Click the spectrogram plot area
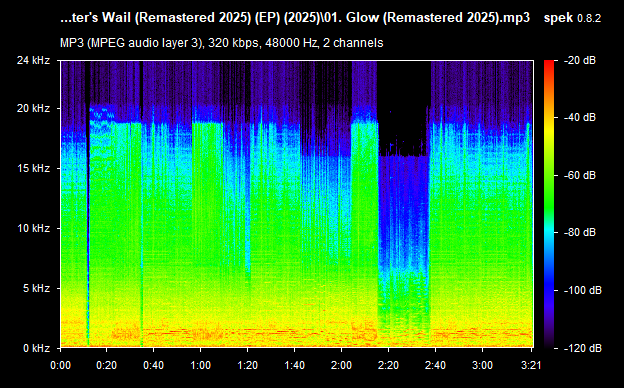Screen dimensions: 624x388 (x=297, y=204)
